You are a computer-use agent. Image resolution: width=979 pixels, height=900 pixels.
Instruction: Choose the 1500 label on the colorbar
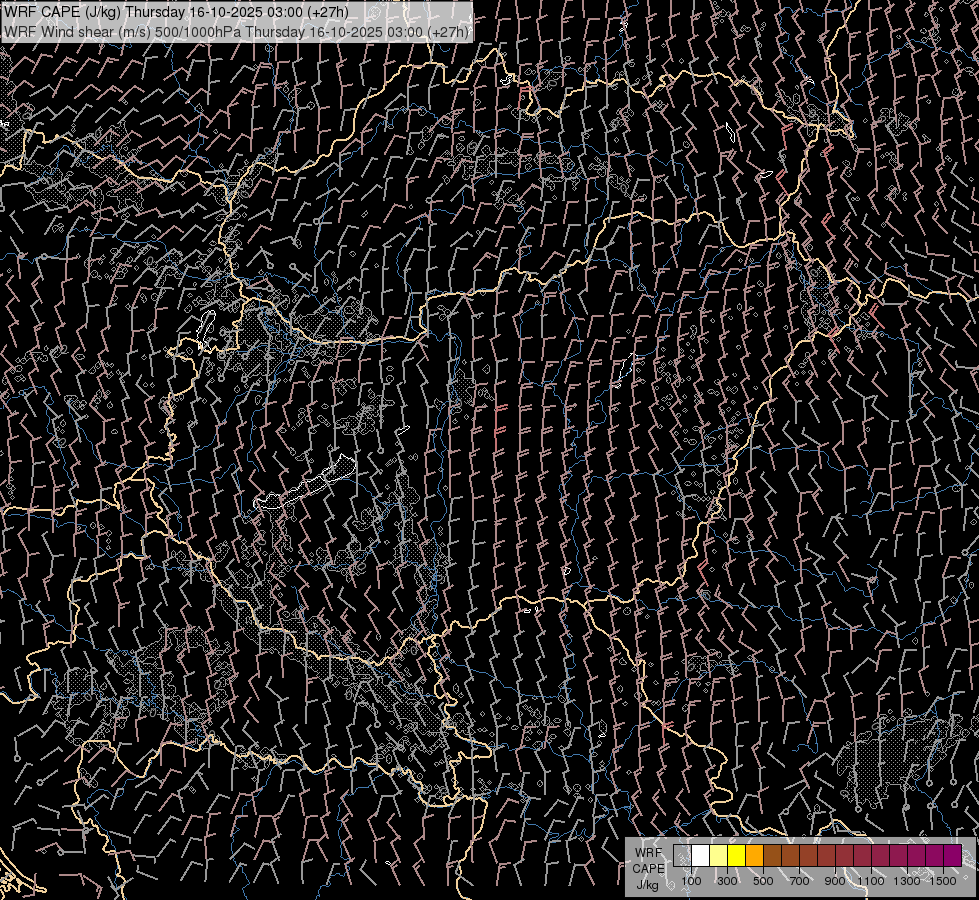[x=943, y=881]
